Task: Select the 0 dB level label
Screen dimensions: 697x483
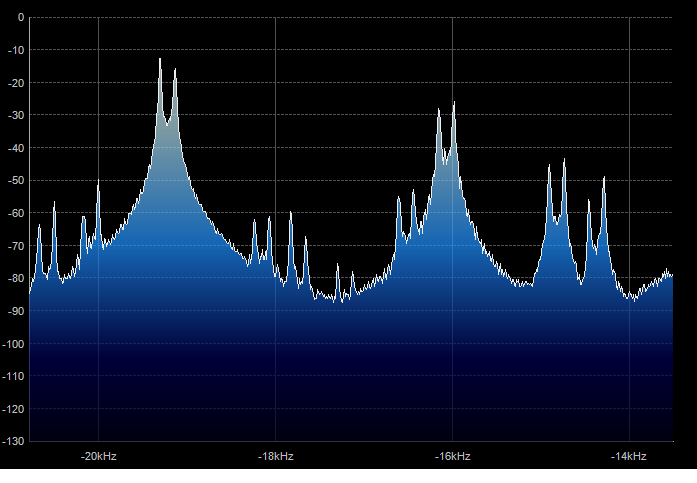Action: point(21,17)
